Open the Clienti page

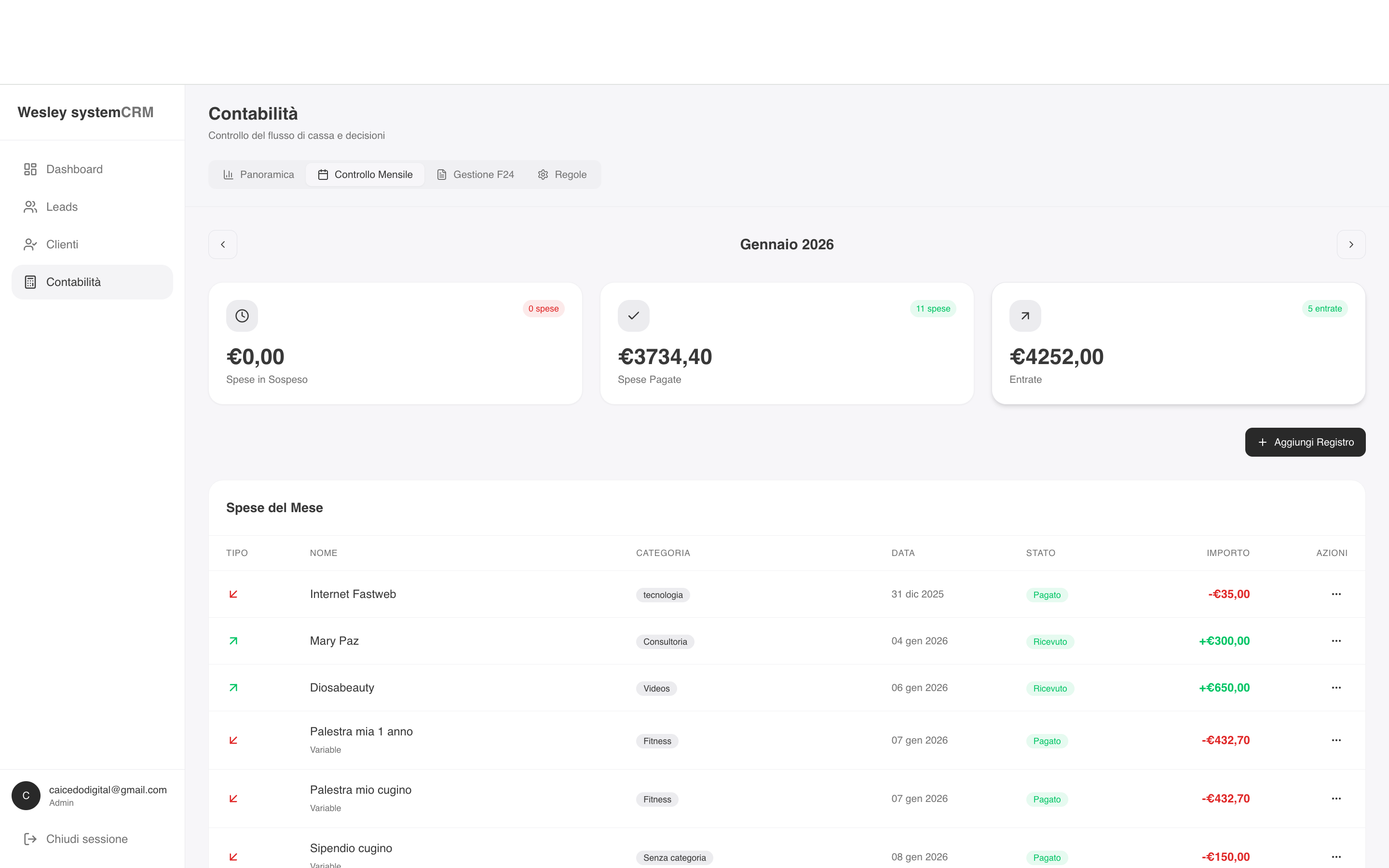click(92, 244)
